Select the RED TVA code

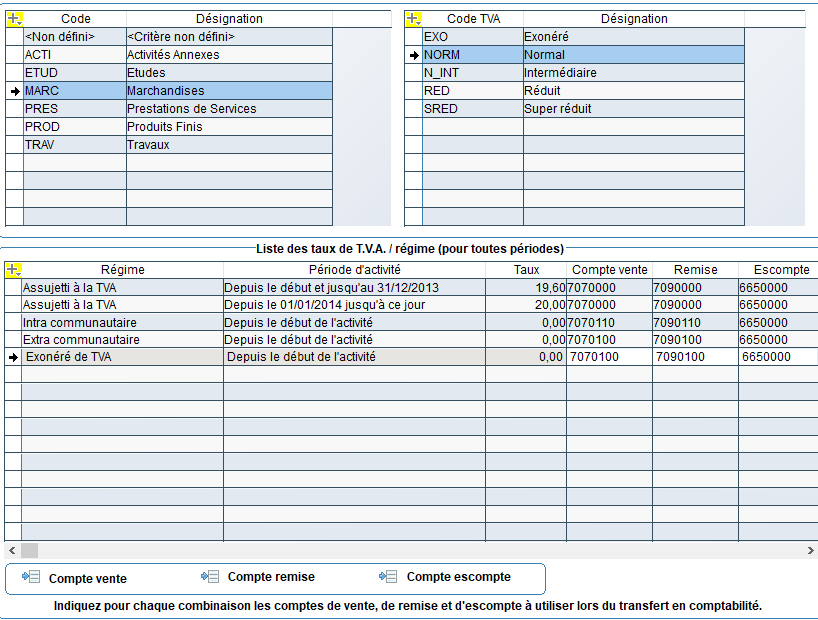tap(473, 91)
